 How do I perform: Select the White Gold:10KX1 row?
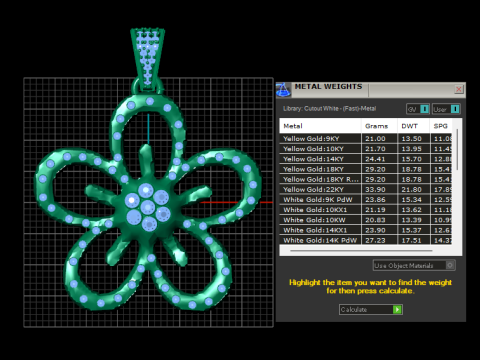click(366, 210)
